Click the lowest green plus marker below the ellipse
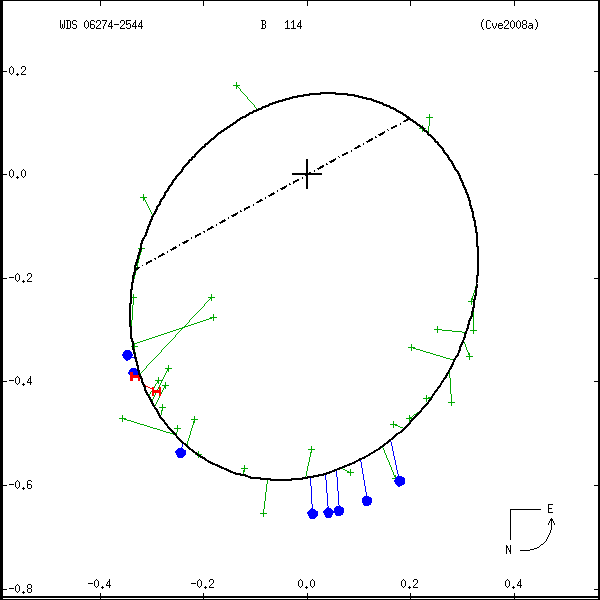Viewport: 600px width, 600px height. (263, 514)
